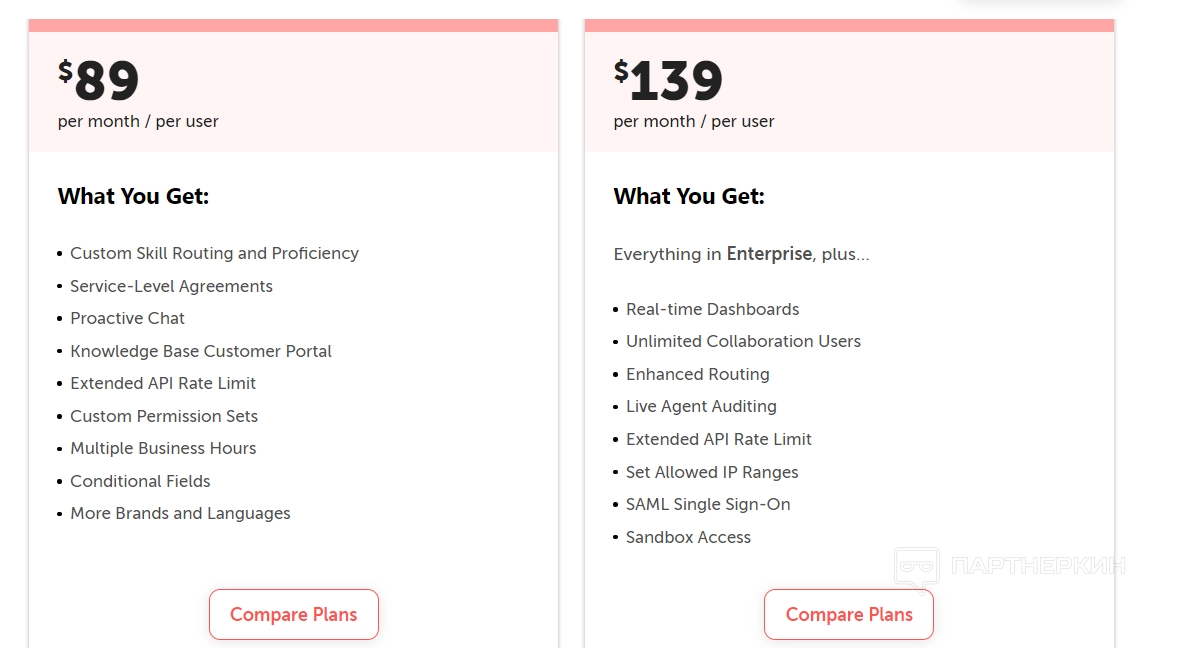Select the Custom Skill Routing and Proficiency item

tap(214, 253)
